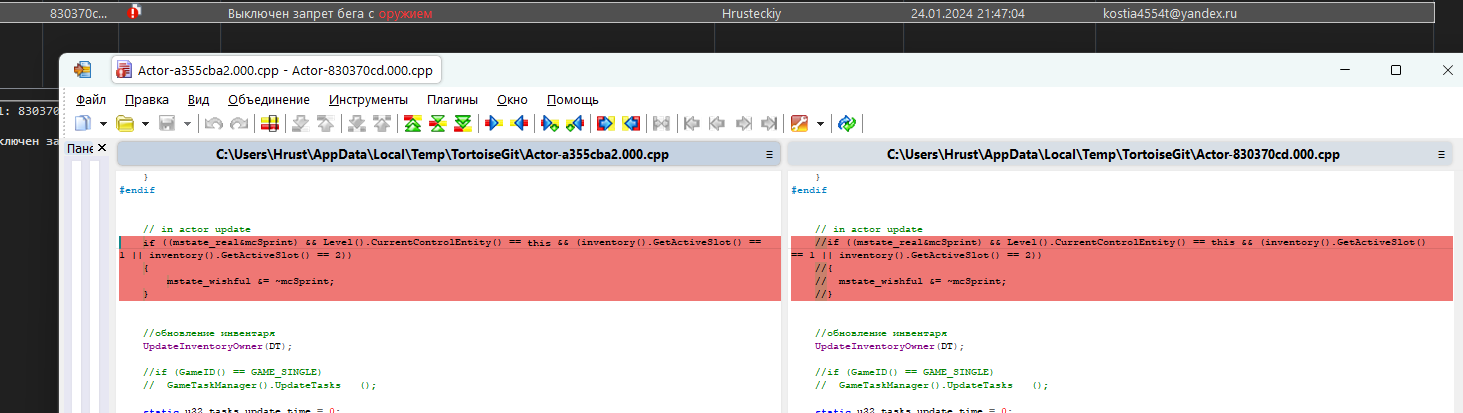The width and height of the screenshot is (1463, 413).
Task: Open the Options wrench dropdown arrow
Action: point(821,124)
